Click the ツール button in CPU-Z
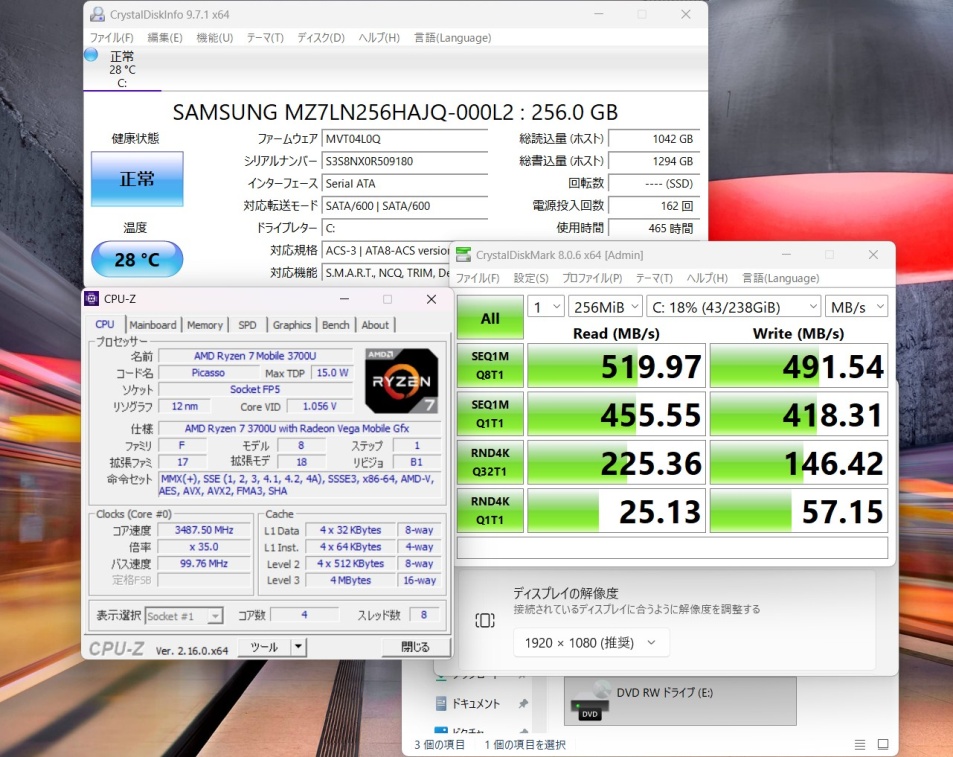This screenshot has height=757, width=953. click(264, 647)
